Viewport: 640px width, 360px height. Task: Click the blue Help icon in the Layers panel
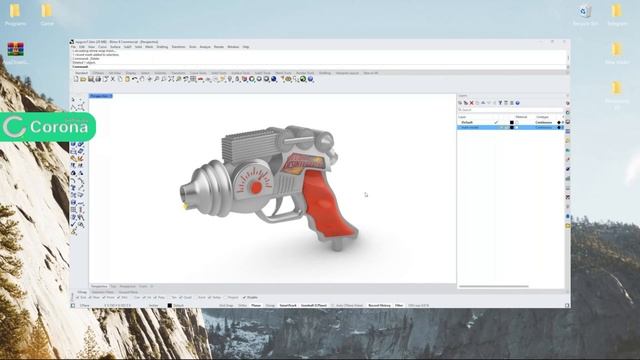click(x=517, y=103)
